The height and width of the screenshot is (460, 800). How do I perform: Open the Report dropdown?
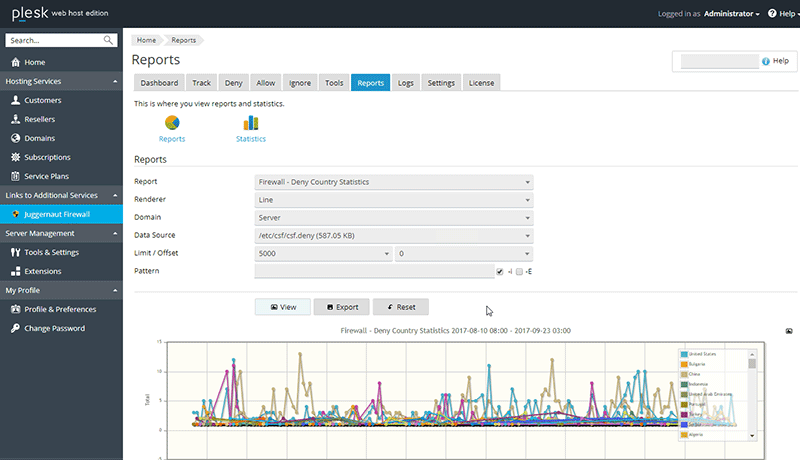pos(394,182)
